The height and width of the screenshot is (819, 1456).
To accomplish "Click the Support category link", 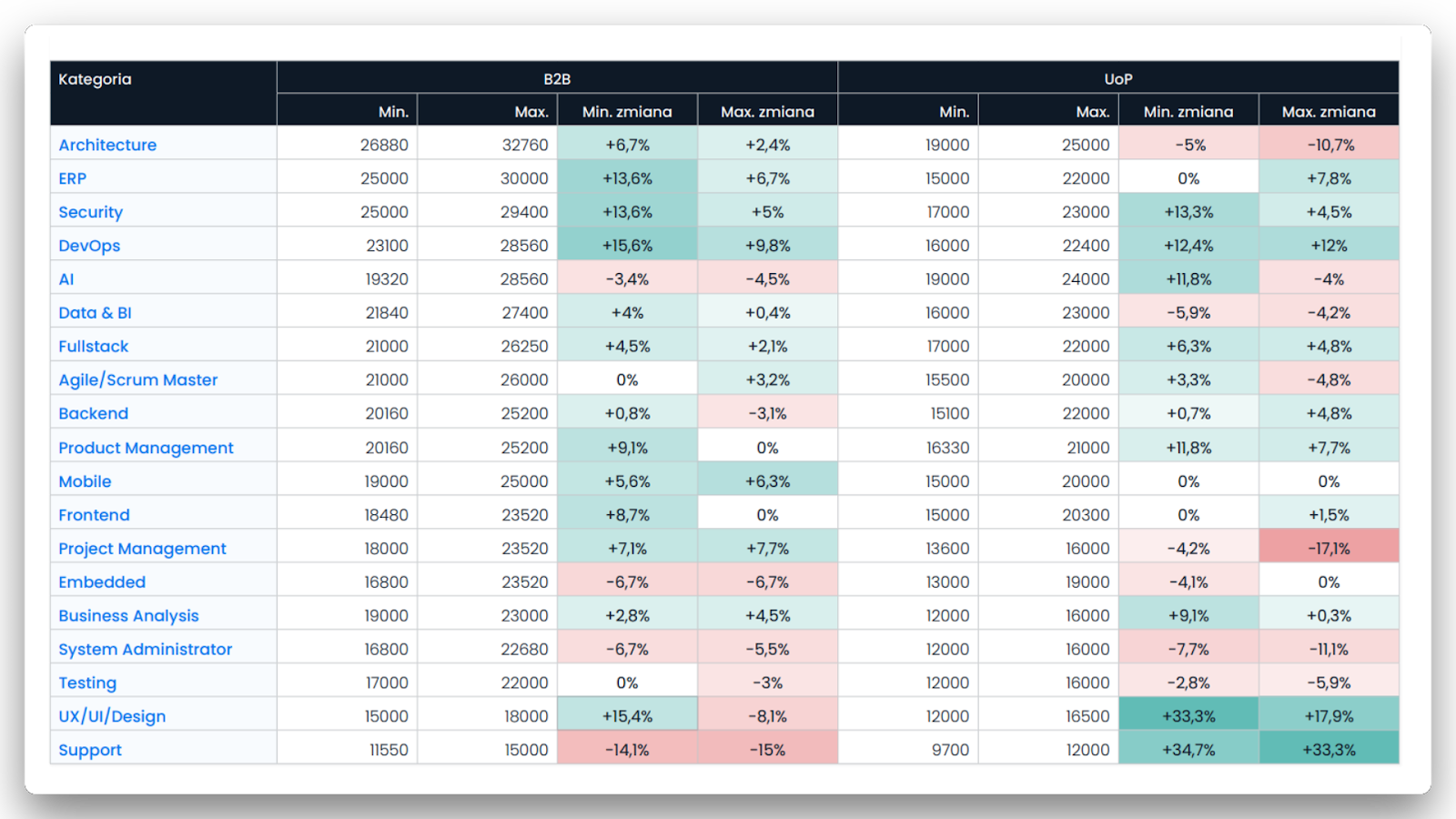I will click(90, 750).
